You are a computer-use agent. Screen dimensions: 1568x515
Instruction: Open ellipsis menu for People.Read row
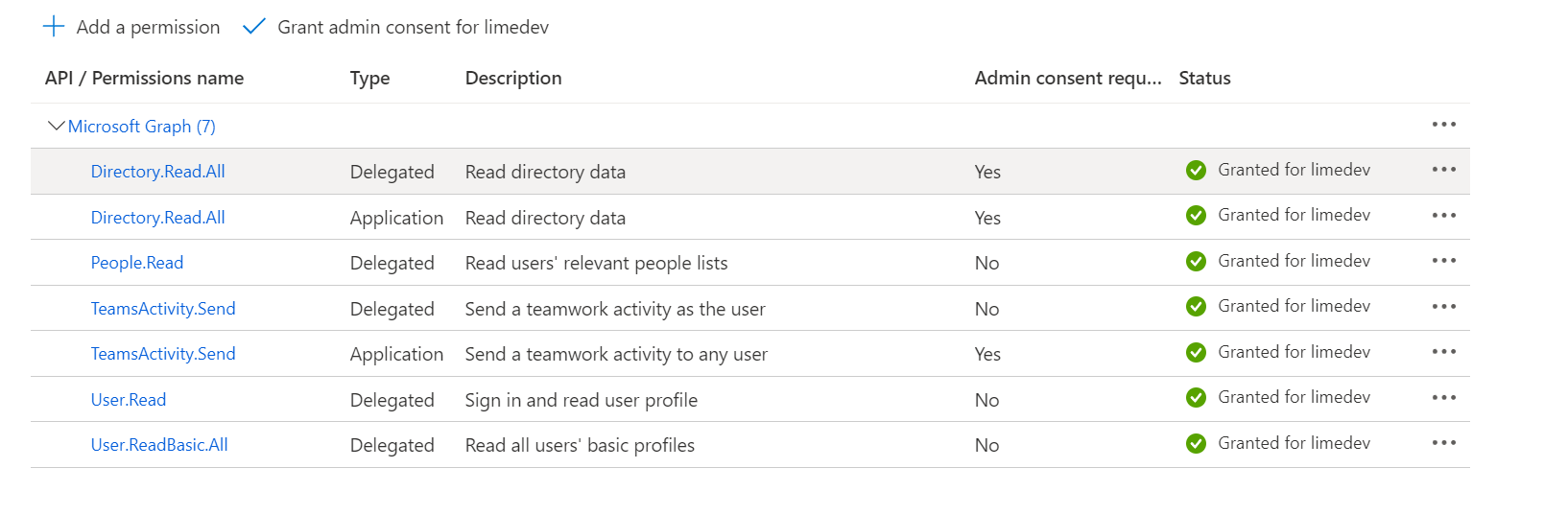tap(1443, 261)
